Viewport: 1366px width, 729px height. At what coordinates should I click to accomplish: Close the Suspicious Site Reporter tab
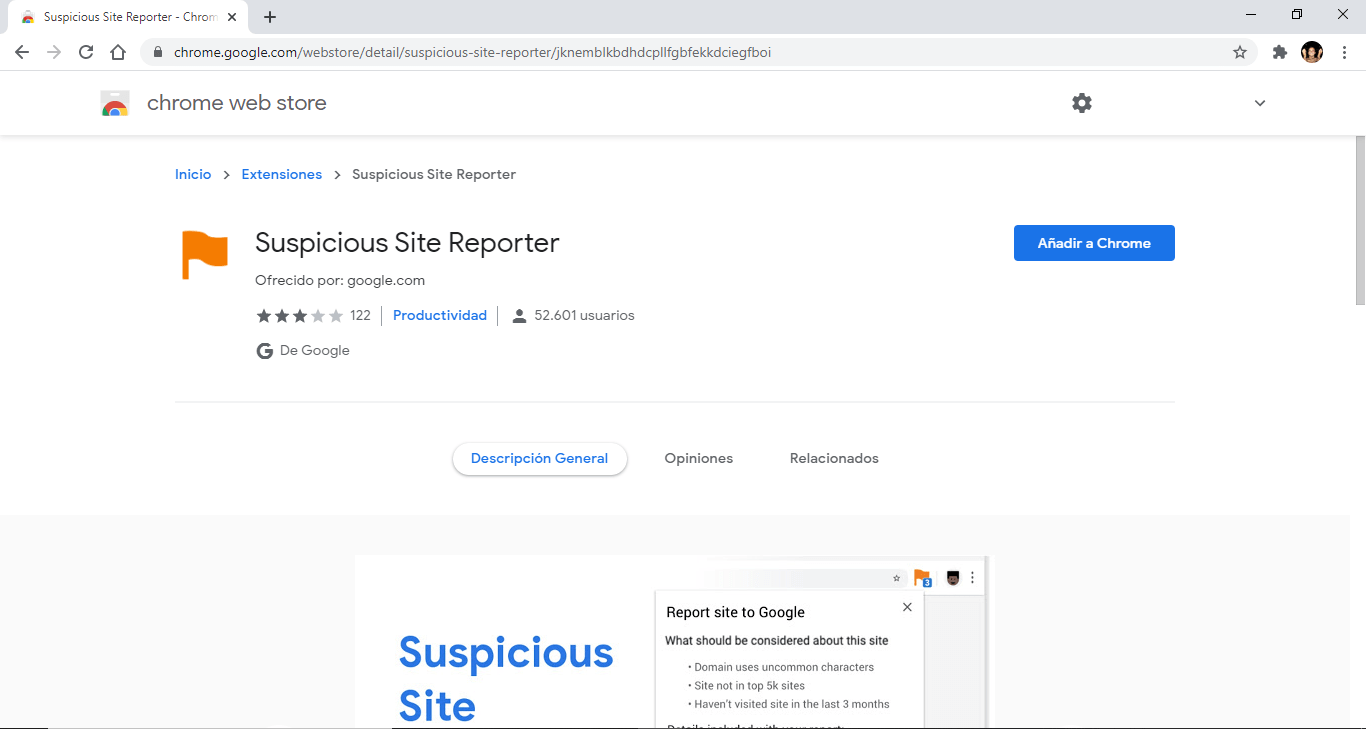pyautogui.click(x=232, y=17)
